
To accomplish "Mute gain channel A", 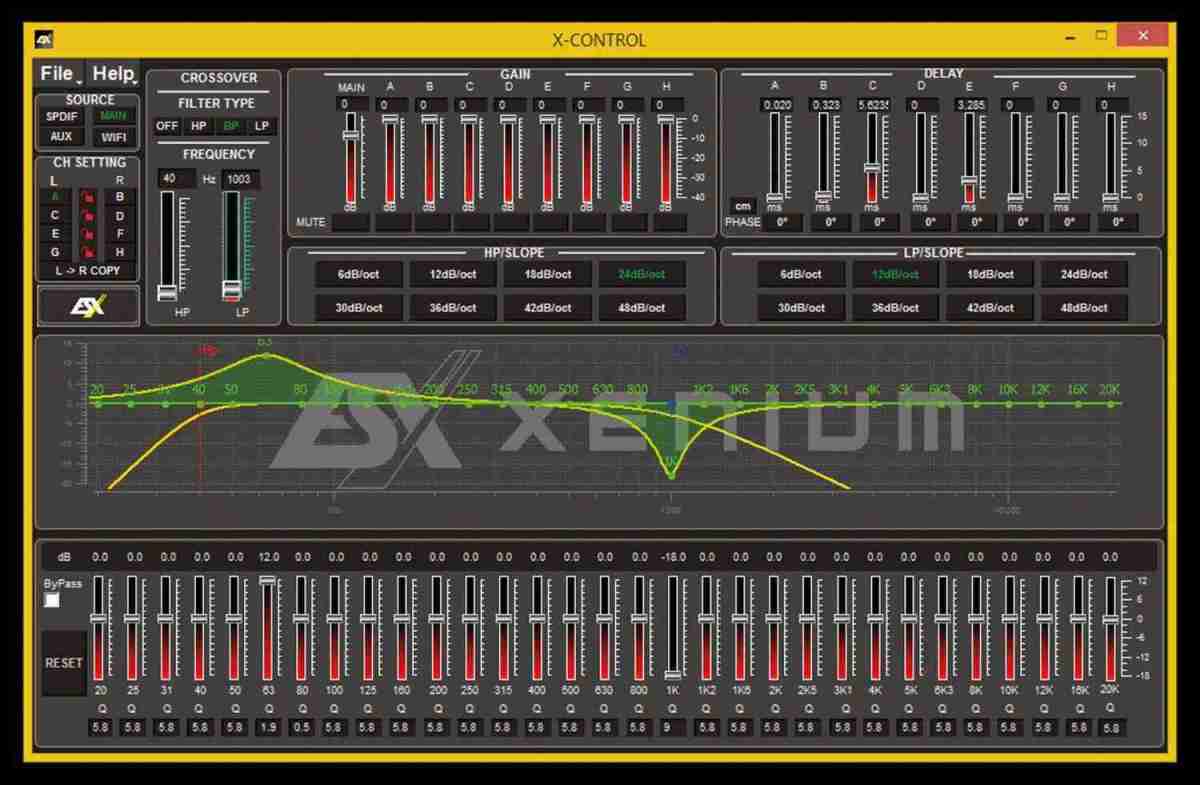I will click(391, 222).
